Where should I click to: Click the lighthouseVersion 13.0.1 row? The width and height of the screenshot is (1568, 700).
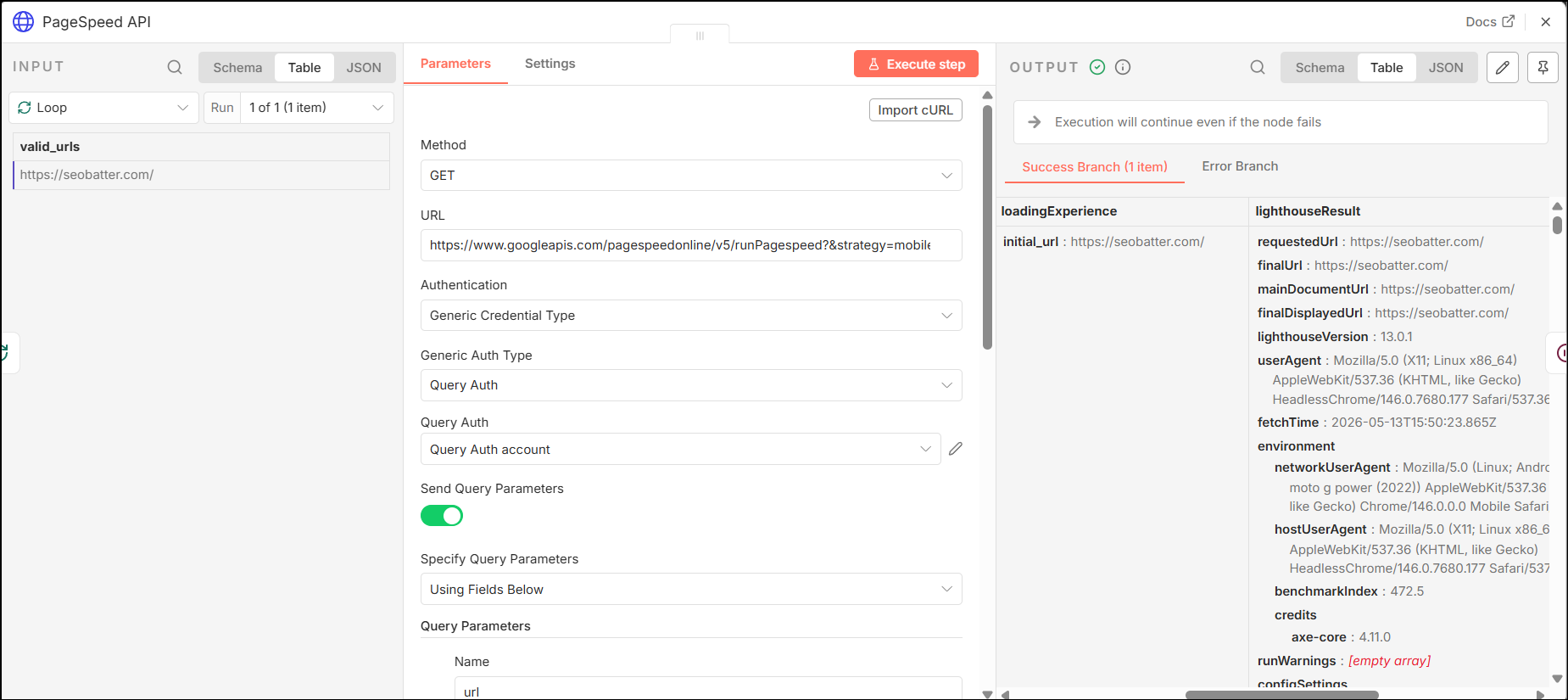(x=1335, y=337)
